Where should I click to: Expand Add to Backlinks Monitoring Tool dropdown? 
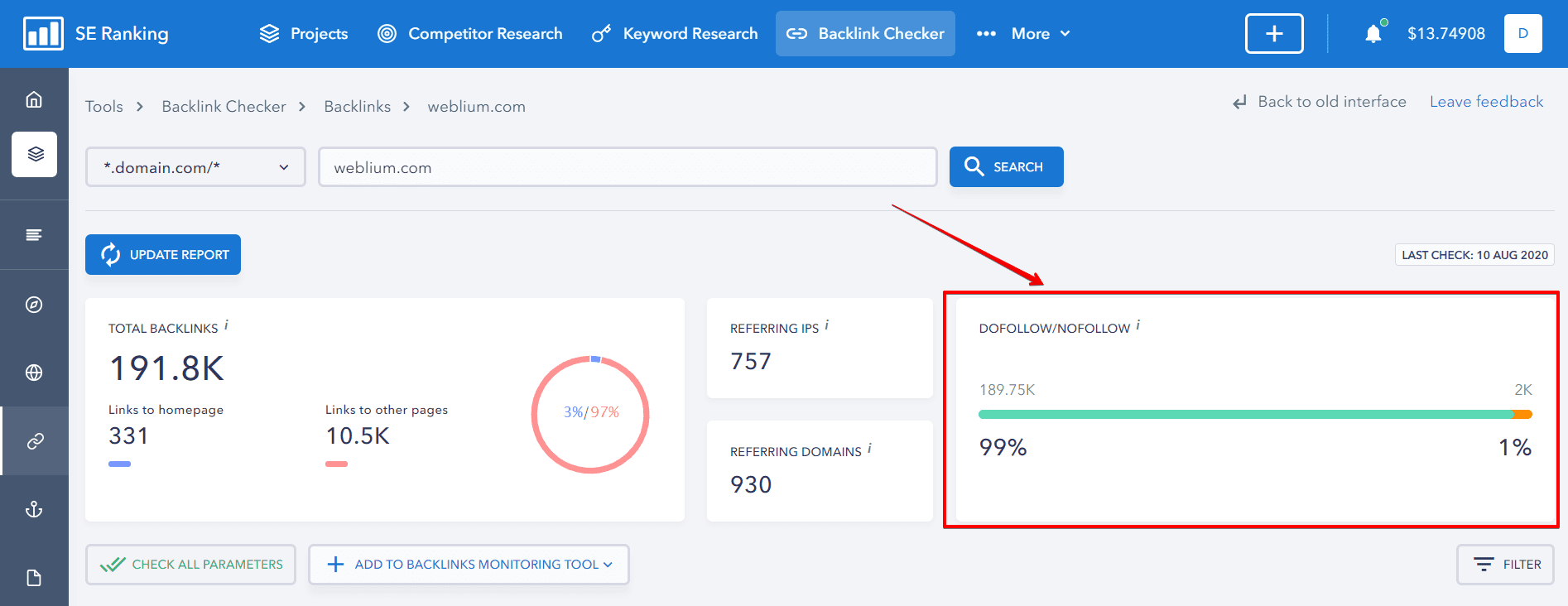[x=469, y=565]
